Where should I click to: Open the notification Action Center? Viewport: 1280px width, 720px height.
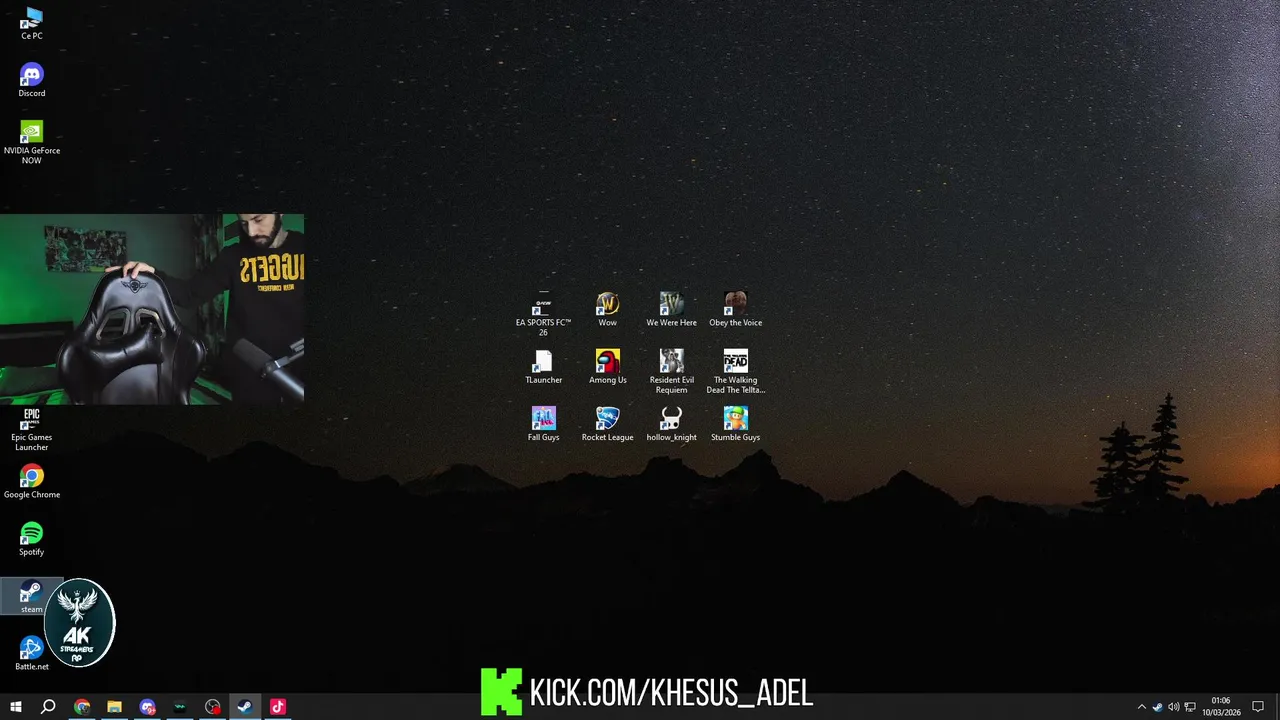[x=1258, y=707]
